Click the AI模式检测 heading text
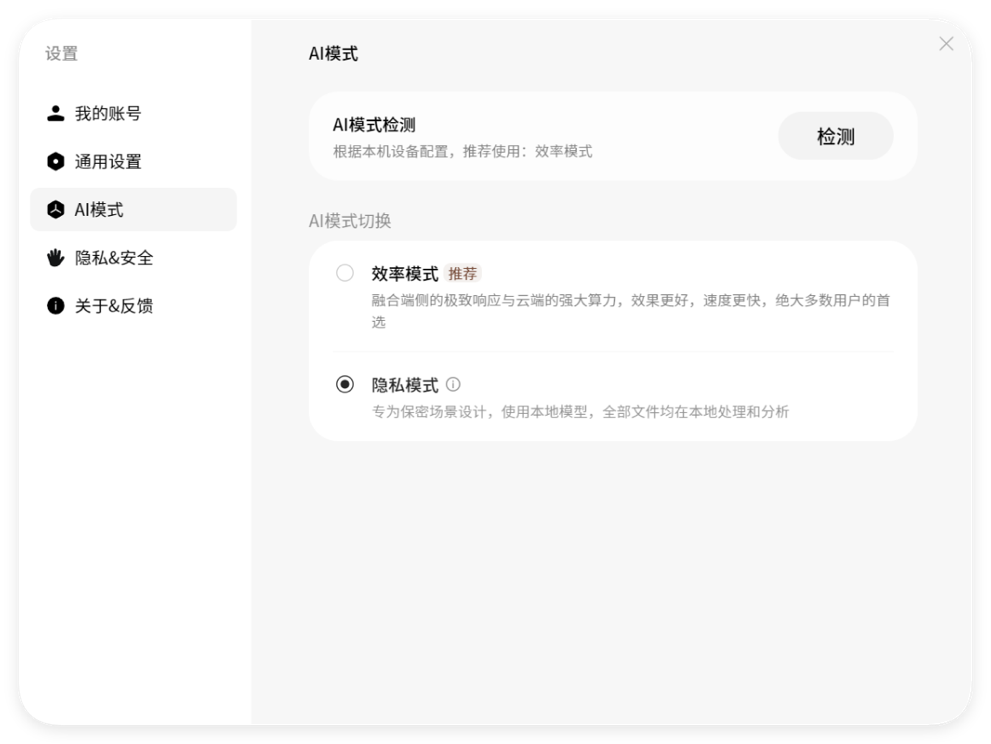The image size is (991, 744). coord(374,125)
